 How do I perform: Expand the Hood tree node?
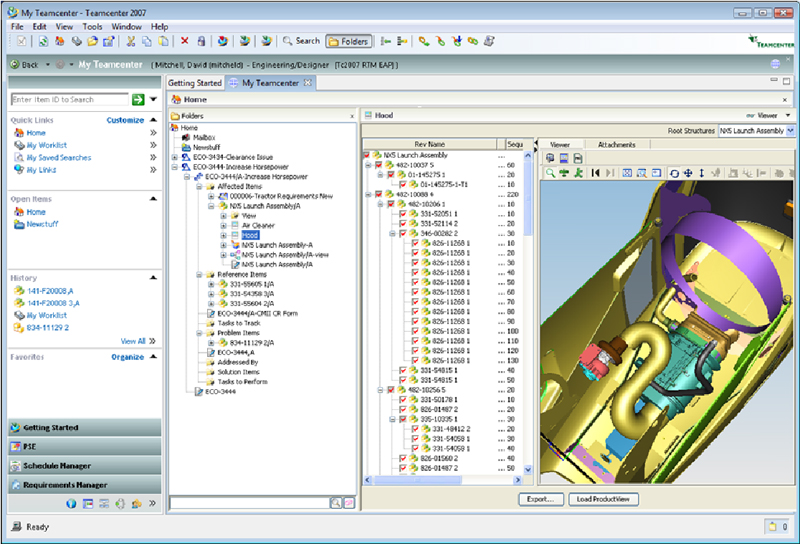pyautogui.click(x=223, y=235)
